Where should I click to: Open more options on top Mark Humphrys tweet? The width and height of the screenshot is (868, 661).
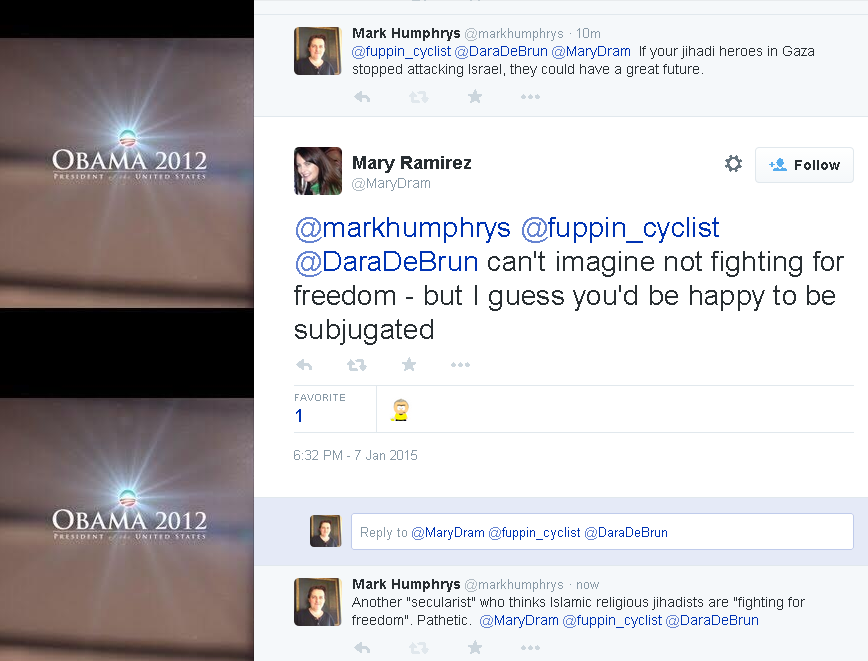[x=530, y=97]
